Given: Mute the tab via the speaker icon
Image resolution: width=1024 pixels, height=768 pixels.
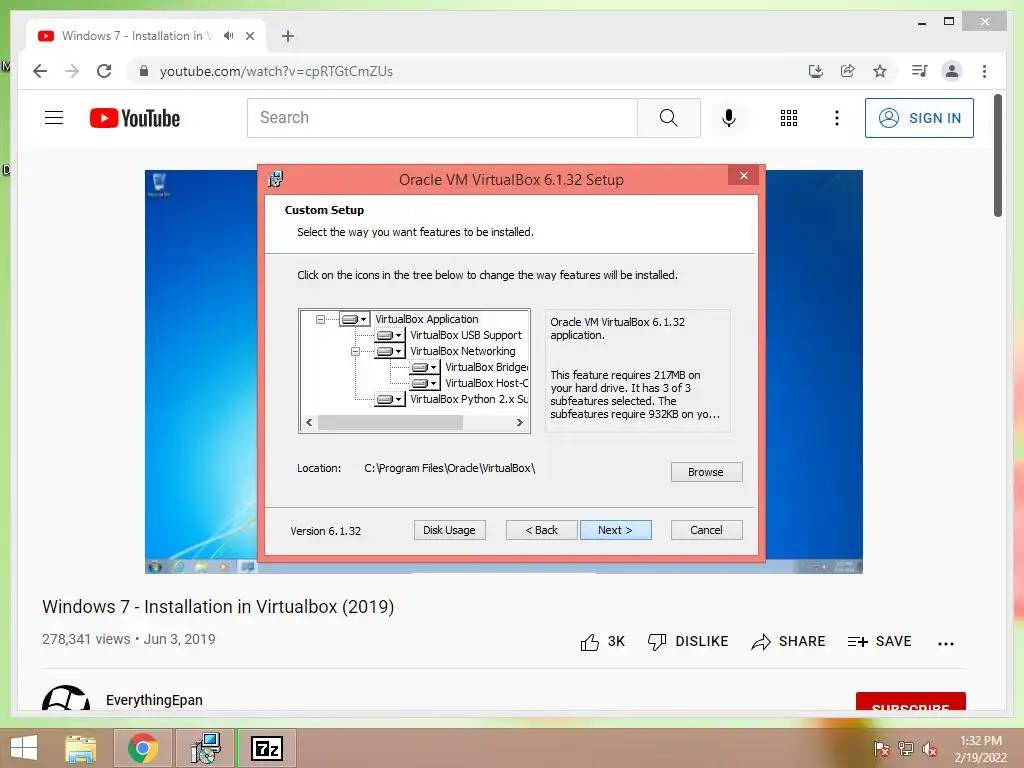Looking at the screenshot, I should coord(228,36).
